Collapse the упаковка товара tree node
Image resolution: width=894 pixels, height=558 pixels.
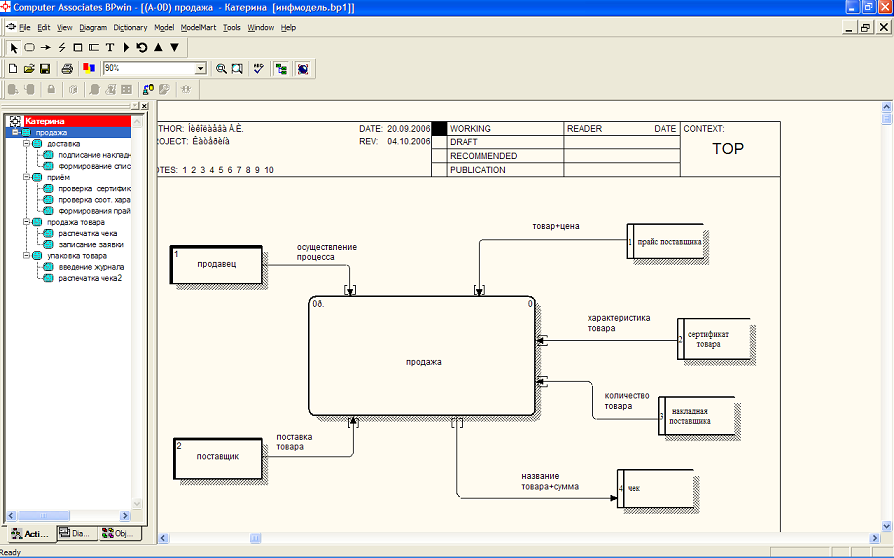26,256
